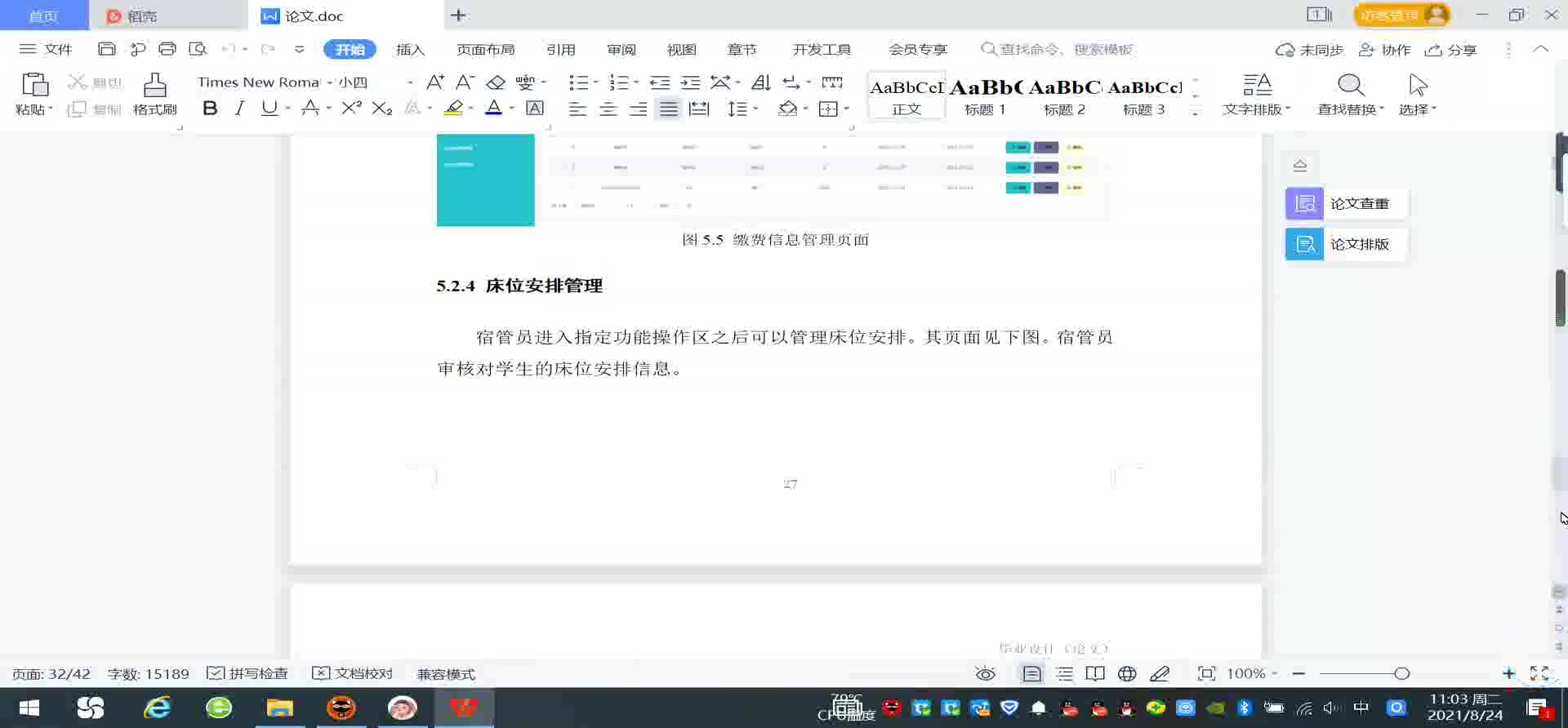Click the full screen icon in status bar

[x=1539, y=673]
